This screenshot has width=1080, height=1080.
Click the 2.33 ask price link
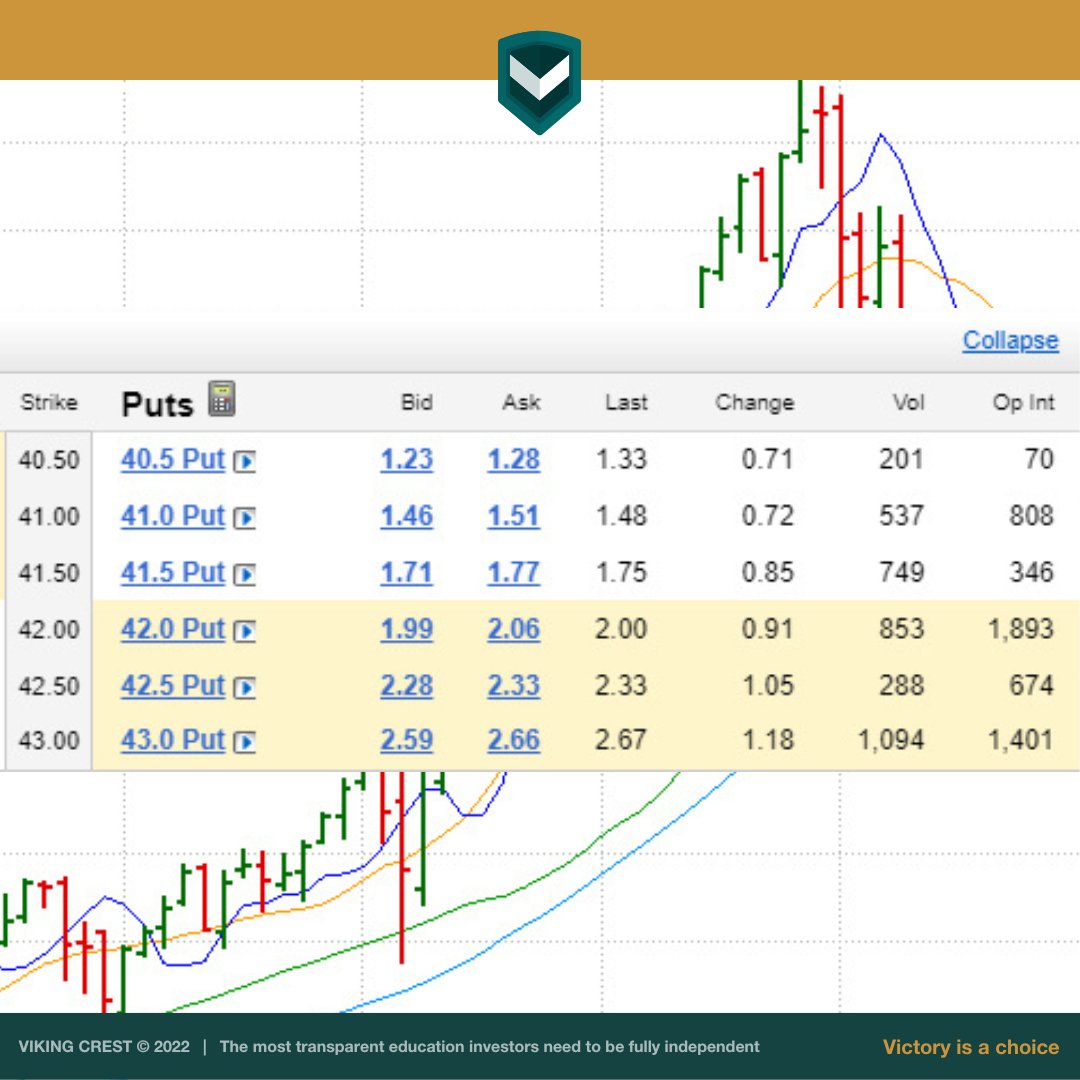pos(513,685)
